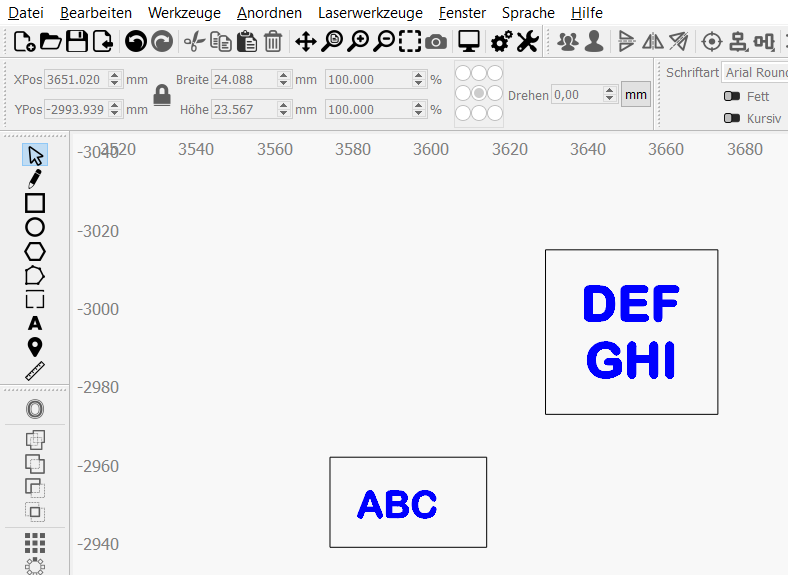This screenshot has width=788, height=575.
Task: Pick the ellipse drawing tool
Action: (x=35, y=227)
